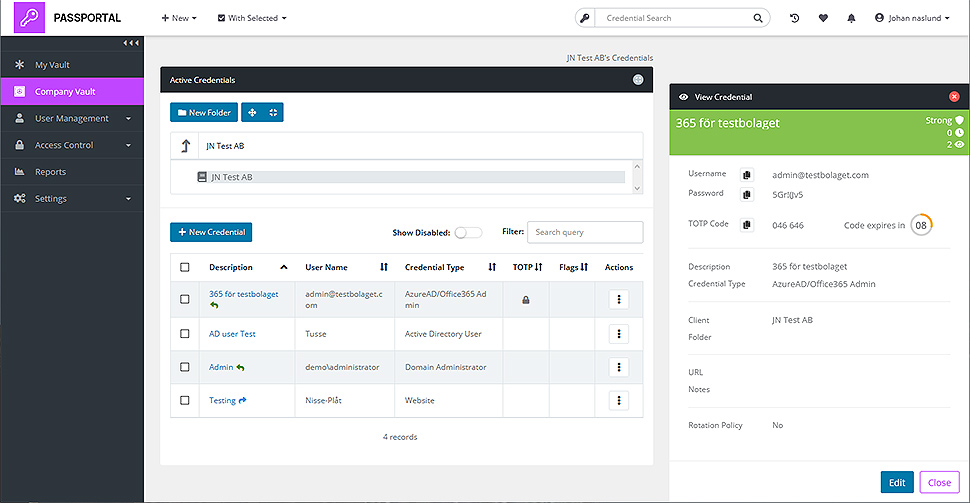Open the Testing credential link

222,401
